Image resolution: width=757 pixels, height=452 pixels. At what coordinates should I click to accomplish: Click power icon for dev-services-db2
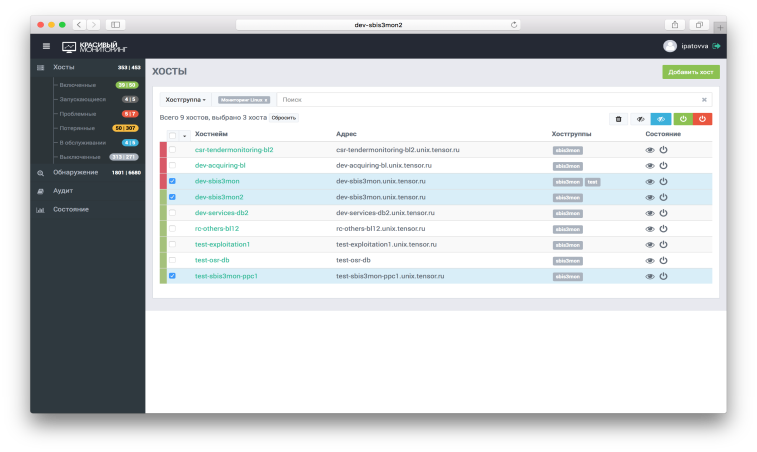point(663,212)
